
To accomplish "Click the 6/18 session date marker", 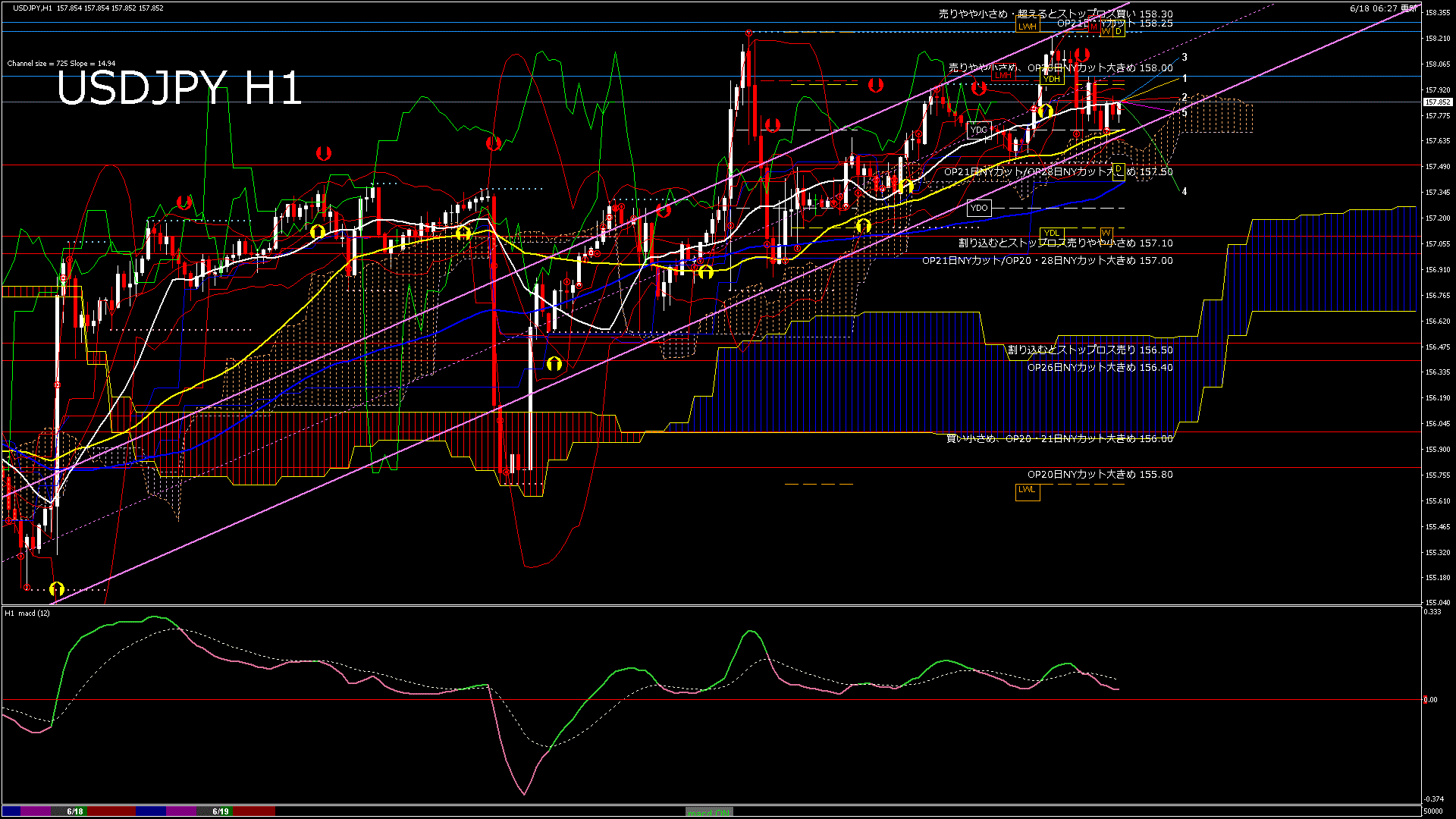I will (x=74, y=811).
